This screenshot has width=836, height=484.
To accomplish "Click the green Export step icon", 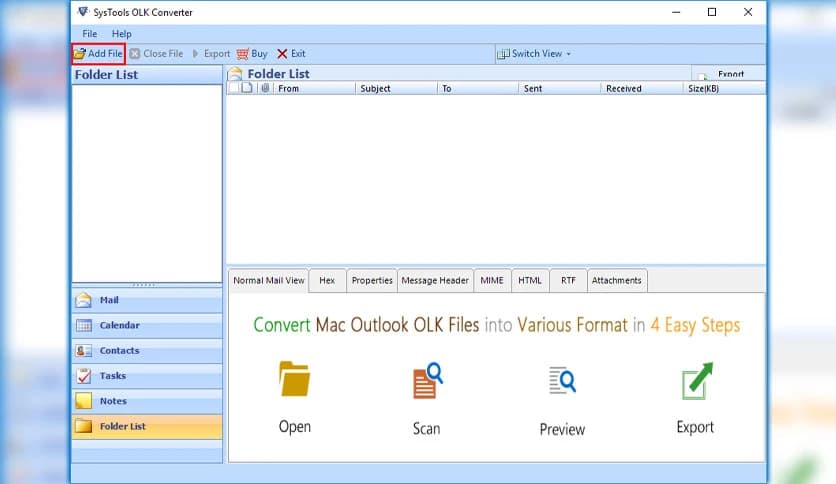I will pyautogui.click(x=697, y=381).
